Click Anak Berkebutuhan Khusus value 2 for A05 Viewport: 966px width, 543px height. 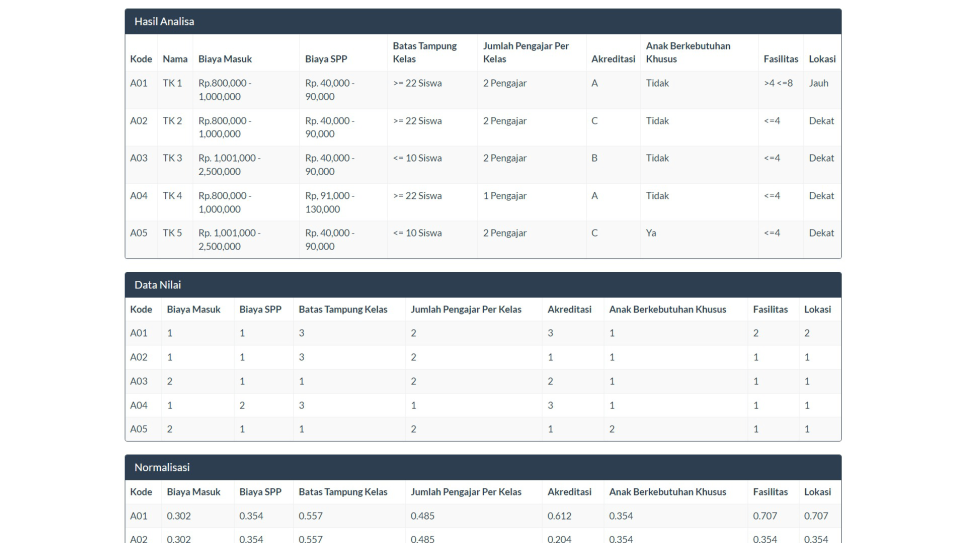(x=612, y=429)
